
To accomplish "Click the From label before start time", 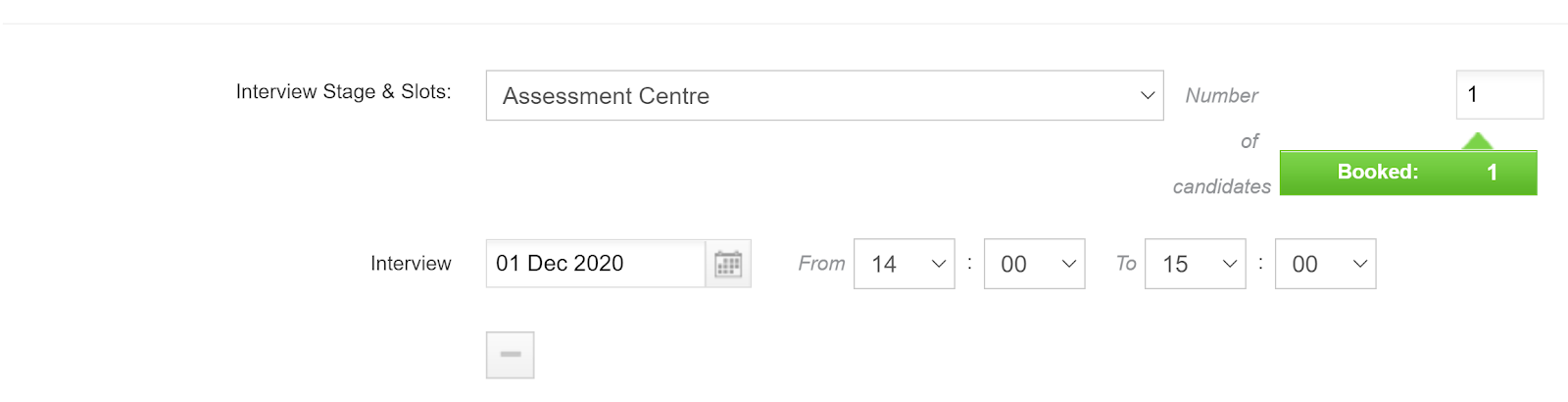I will pos(821,263).
